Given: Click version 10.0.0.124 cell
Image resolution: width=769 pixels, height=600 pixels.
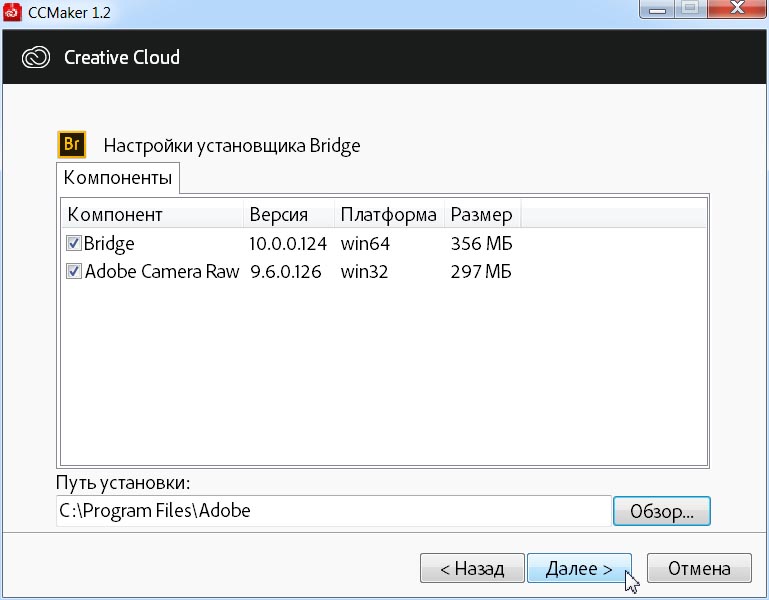Looking at the screenshot, I should [288, 243].
